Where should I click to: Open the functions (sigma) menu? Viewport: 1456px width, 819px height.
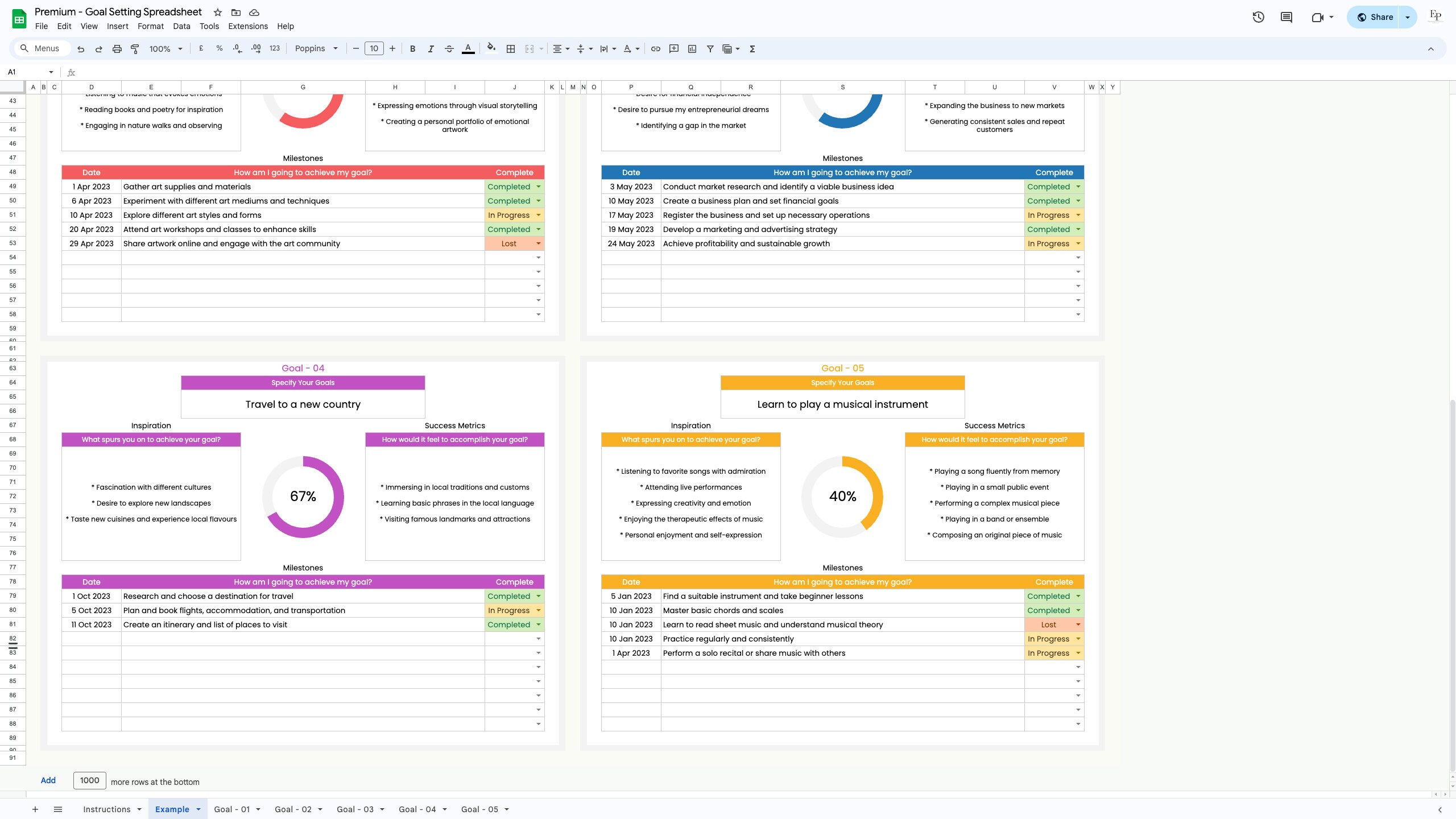(751, 48)
